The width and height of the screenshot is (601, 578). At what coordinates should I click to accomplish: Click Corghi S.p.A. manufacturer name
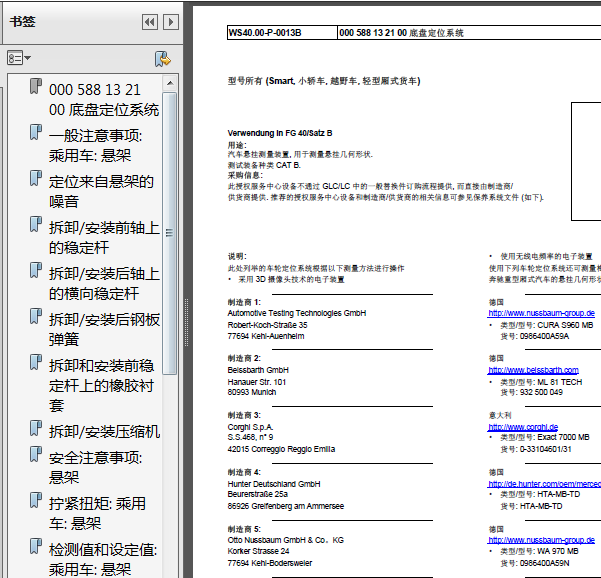click(x=250, y=427)
